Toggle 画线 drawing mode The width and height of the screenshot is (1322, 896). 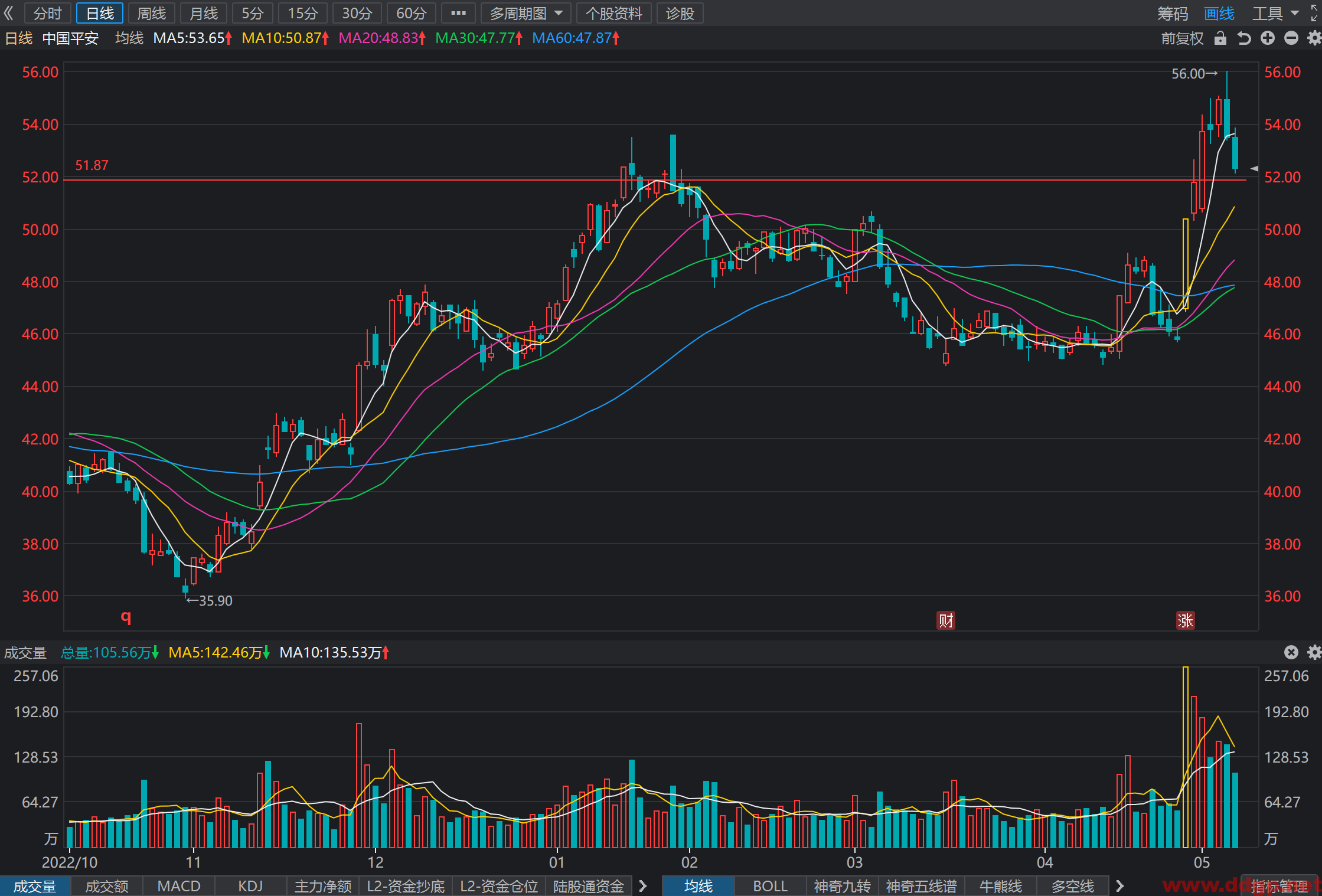(x=1219, y=14)
